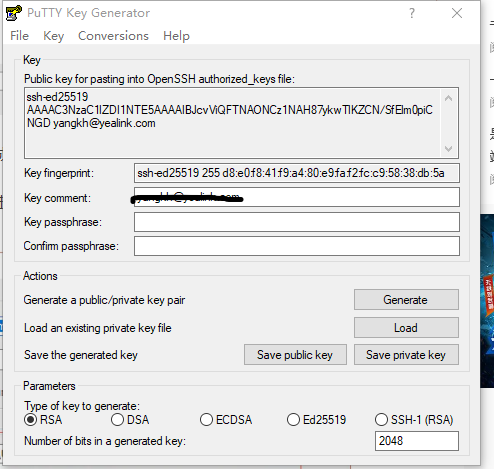This screenshot has width=494, height=469.
Task: Open the File menu
Action: 19,36
